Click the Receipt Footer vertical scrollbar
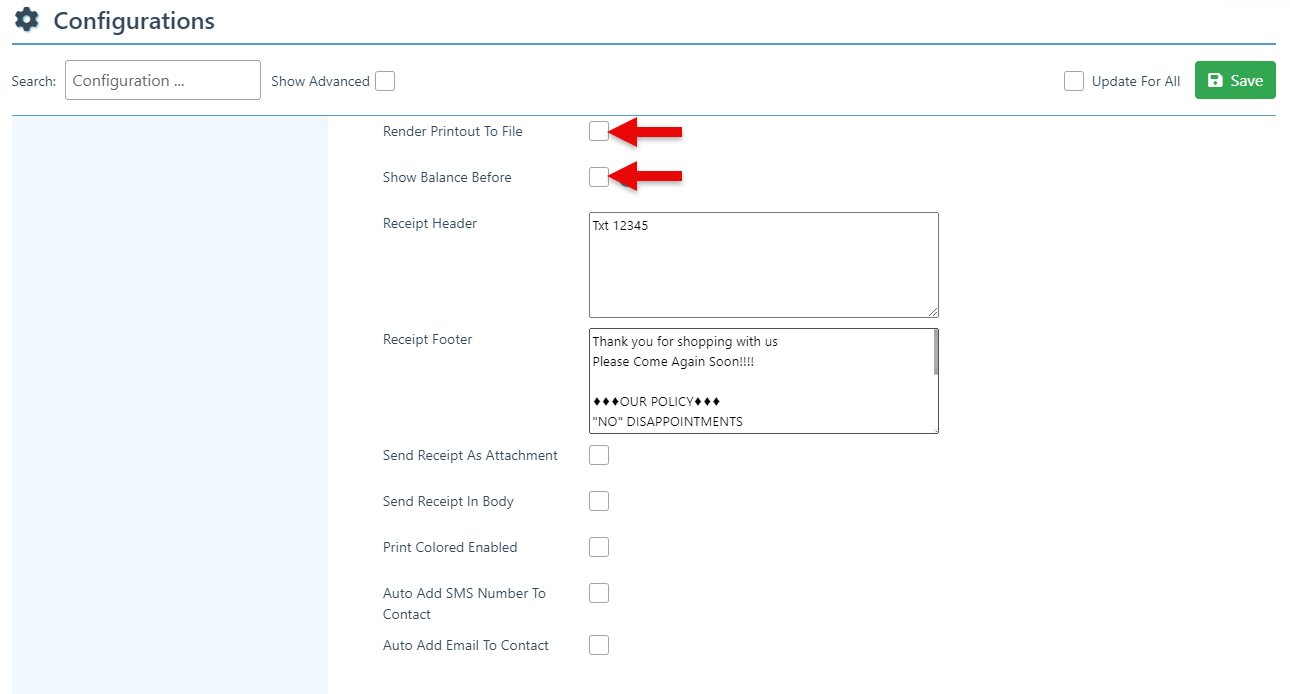The image size is (1290, 694). 935,353
